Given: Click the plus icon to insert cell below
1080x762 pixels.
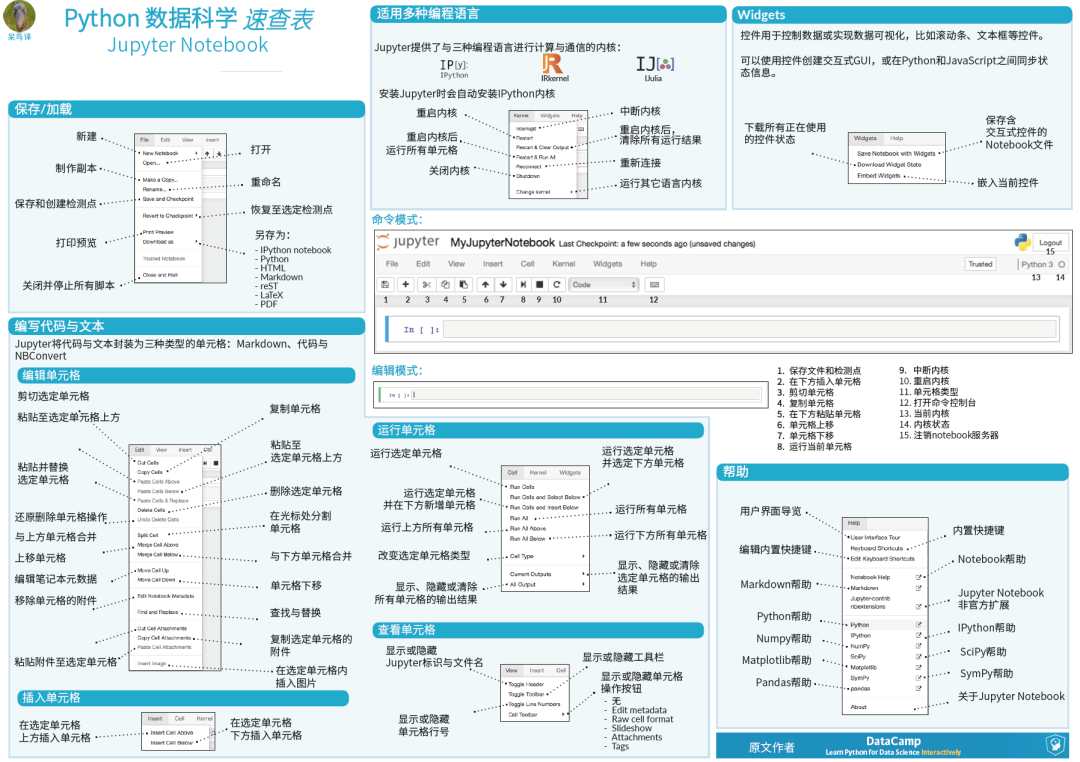Looking at the screenshot, I should [x=406, y=285].
